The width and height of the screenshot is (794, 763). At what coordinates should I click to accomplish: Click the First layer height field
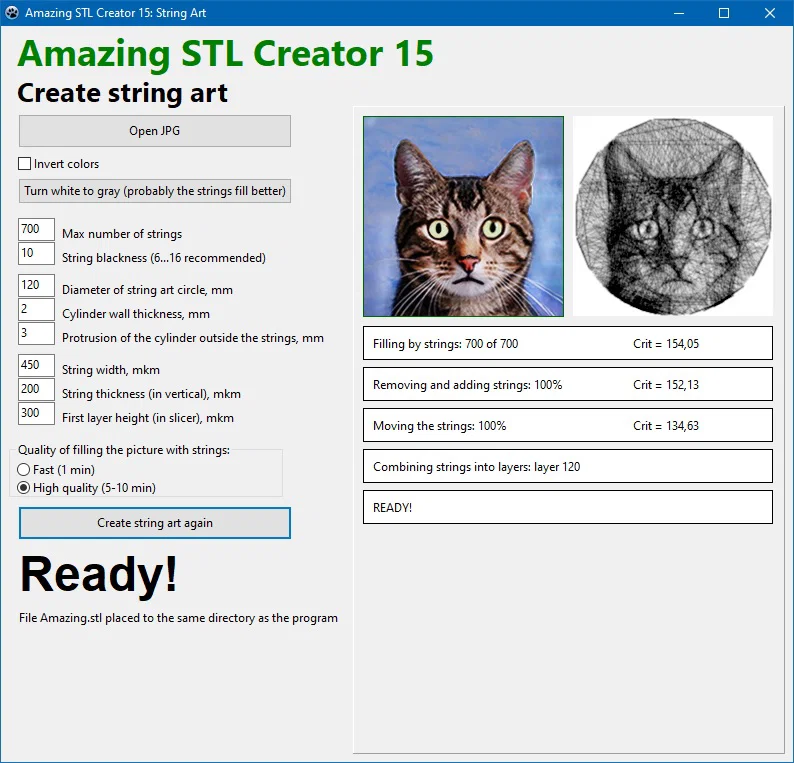36,413
